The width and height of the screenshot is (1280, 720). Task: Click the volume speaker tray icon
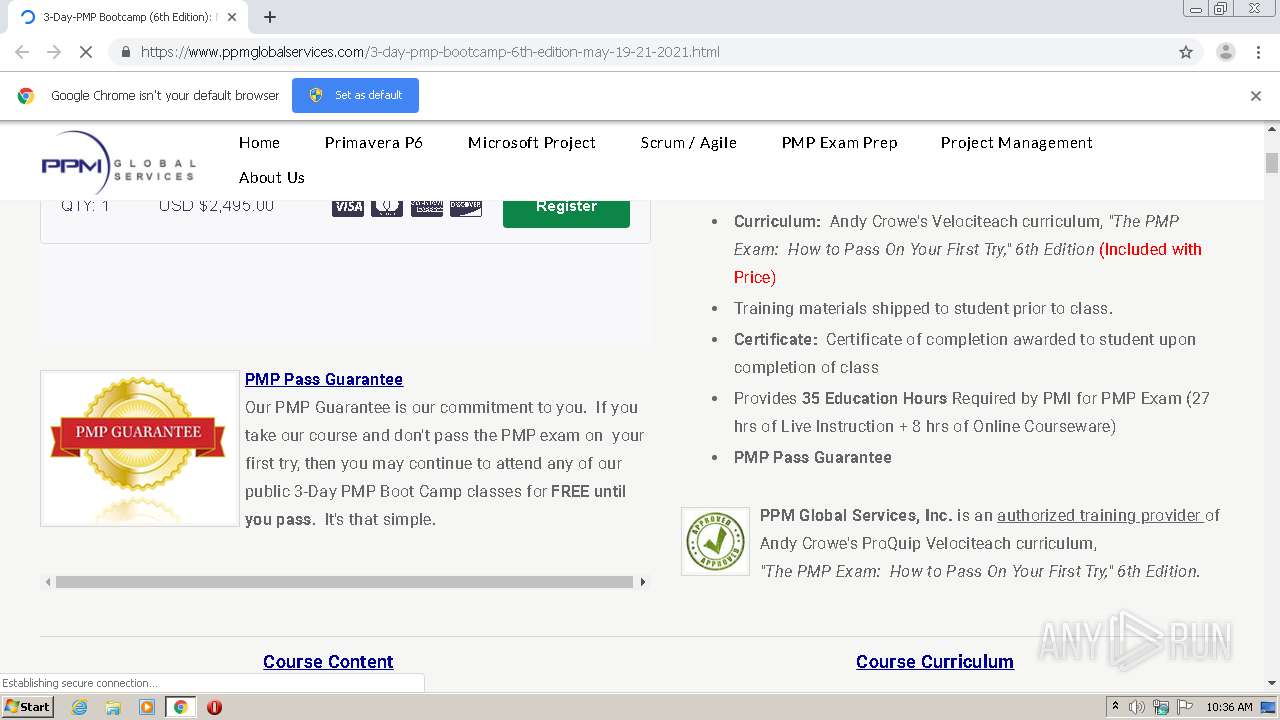pyautogui.click(x=1137, y=707)
